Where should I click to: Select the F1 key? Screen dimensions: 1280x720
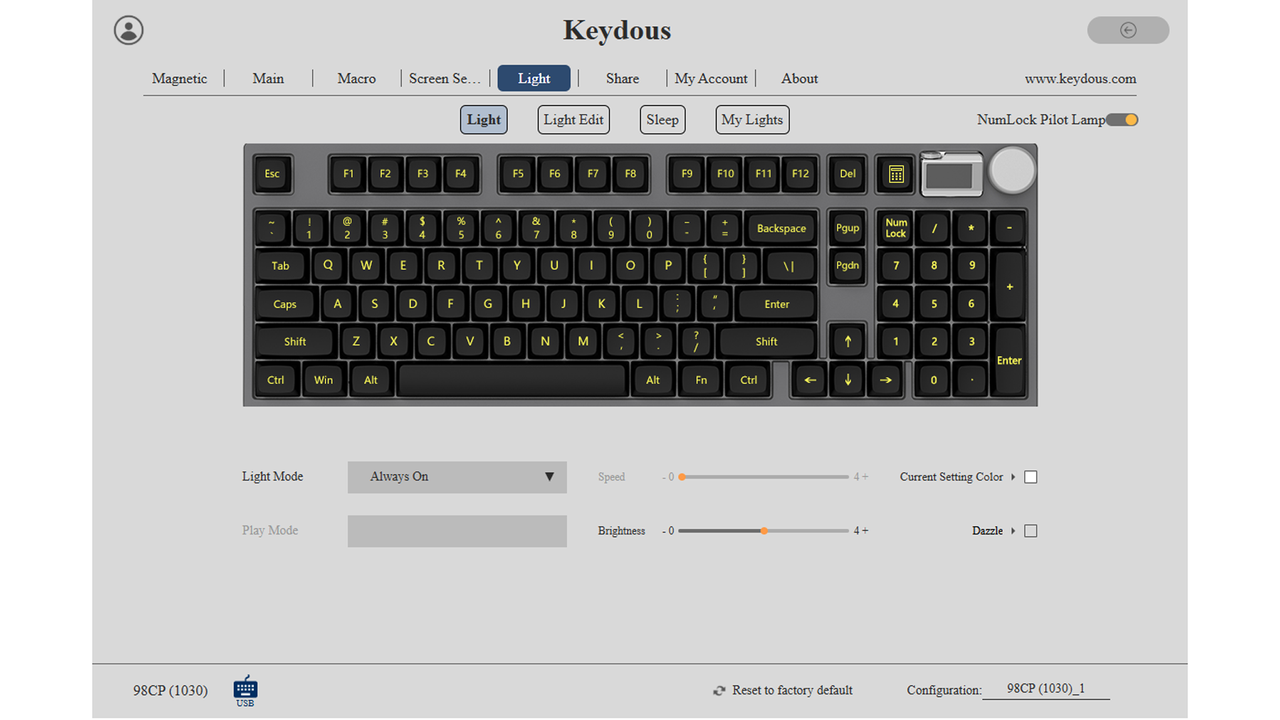[348, 174]
